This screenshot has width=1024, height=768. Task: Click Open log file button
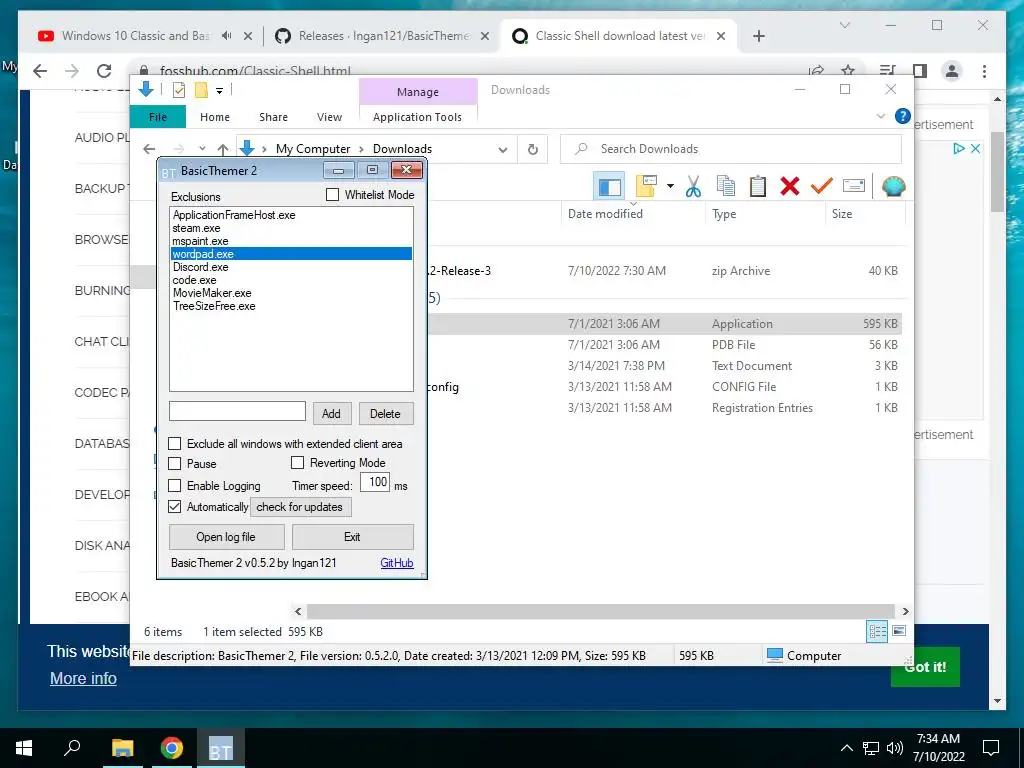[226, 537]
